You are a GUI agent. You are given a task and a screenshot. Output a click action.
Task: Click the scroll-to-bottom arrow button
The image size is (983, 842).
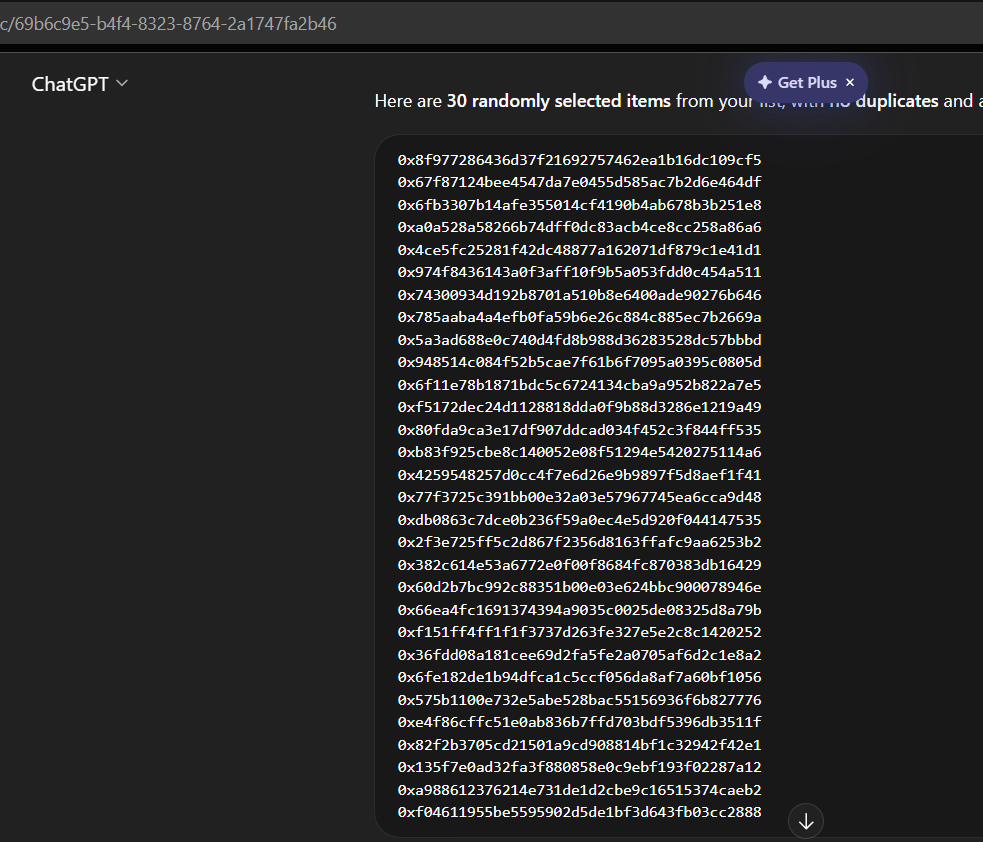pos(806,821)
